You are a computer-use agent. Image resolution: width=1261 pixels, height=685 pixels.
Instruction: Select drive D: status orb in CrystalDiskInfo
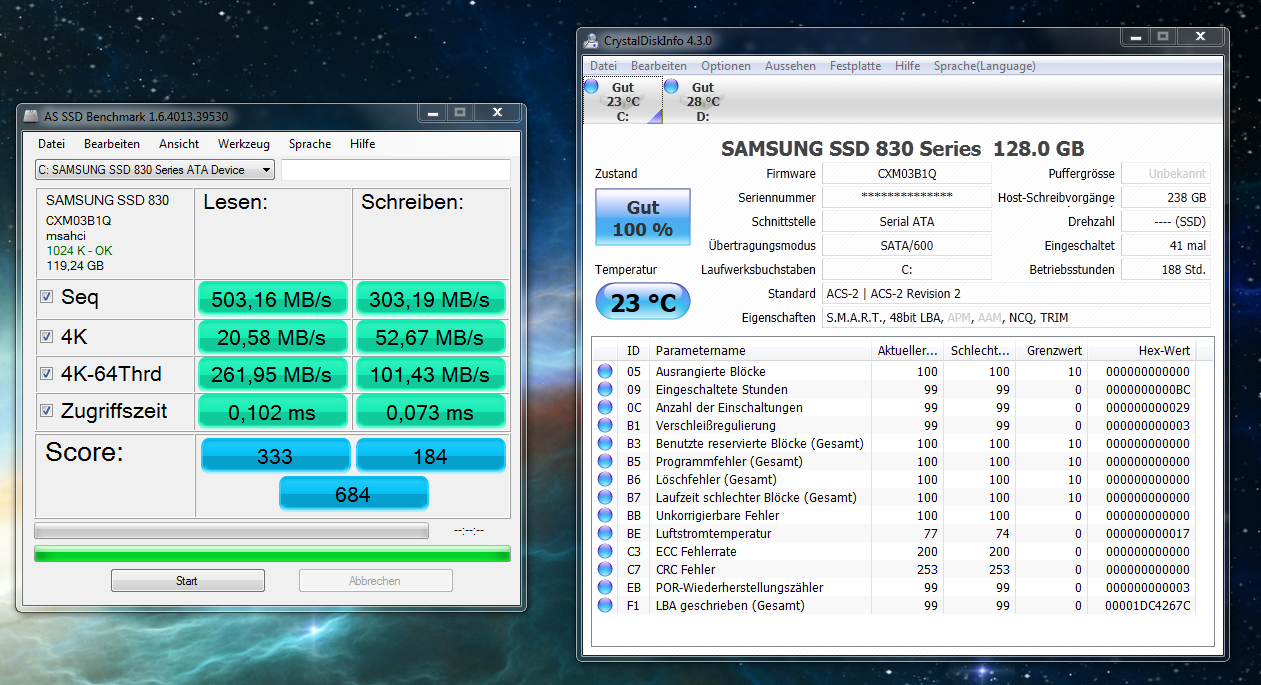click(672, 87)
